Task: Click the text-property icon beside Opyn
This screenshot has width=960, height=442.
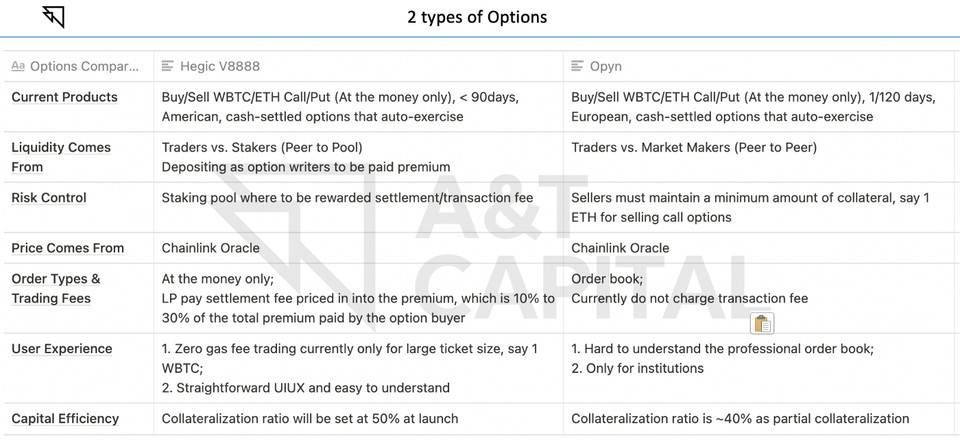Action: (x=578, y=66)
